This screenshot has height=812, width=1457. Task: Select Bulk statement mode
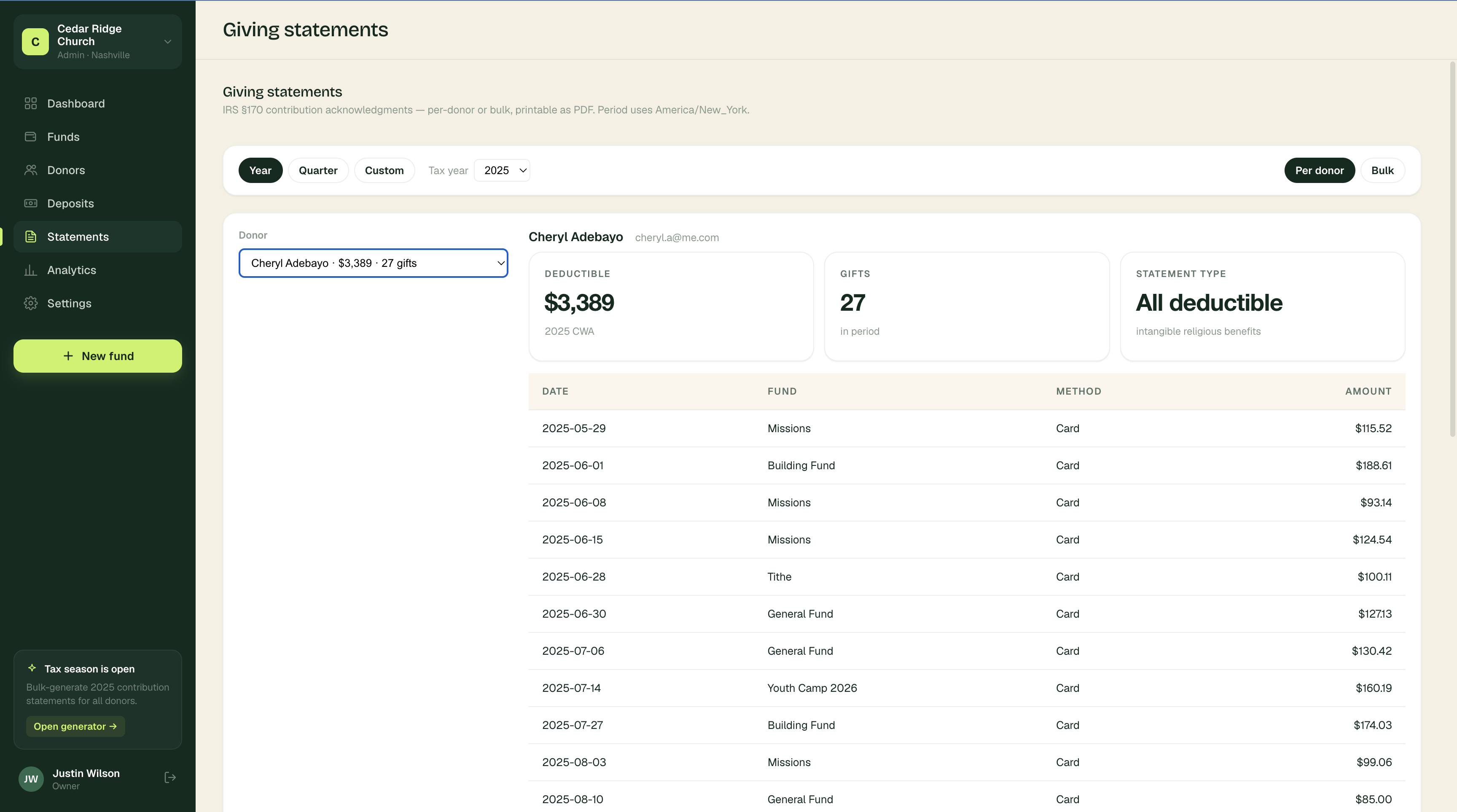1382,170
